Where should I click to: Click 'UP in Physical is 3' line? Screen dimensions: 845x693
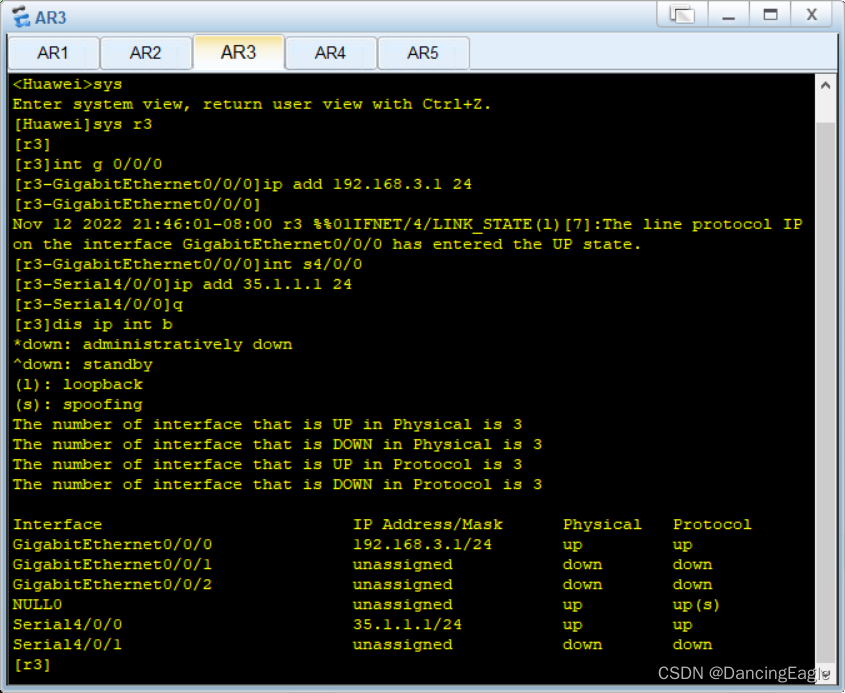click(267, 424)
